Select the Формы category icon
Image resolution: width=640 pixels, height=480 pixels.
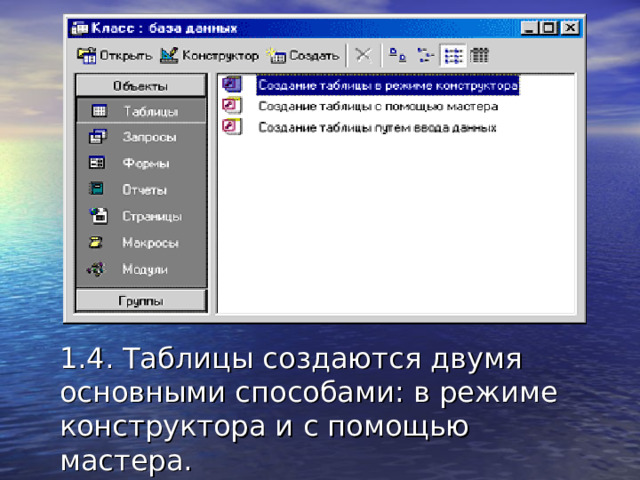click(97, 163)
